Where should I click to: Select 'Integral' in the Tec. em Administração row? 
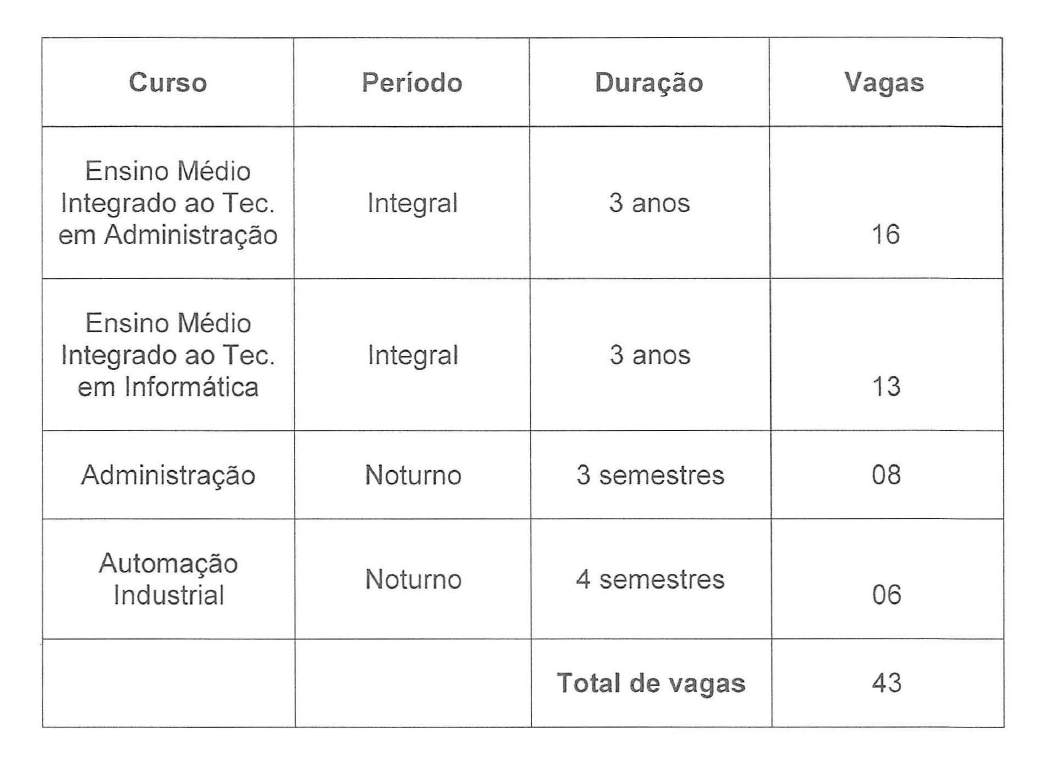coord(411,204)
